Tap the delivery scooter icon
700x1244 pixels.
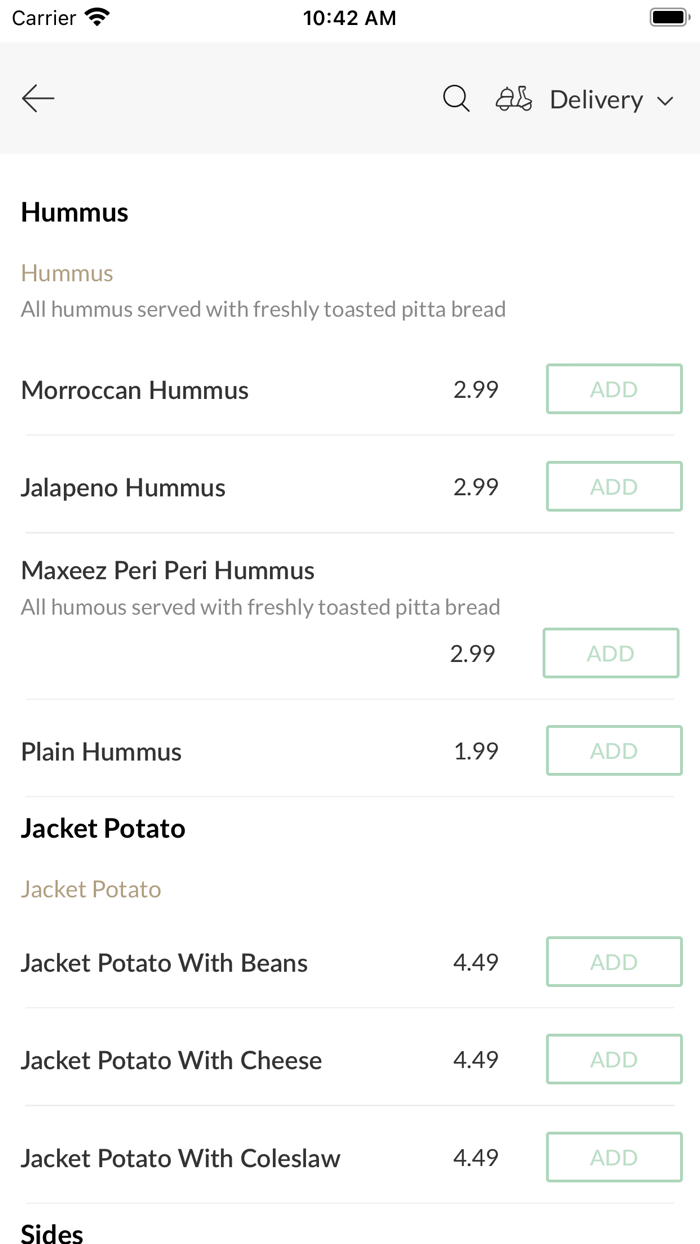[x=514, y=99]
